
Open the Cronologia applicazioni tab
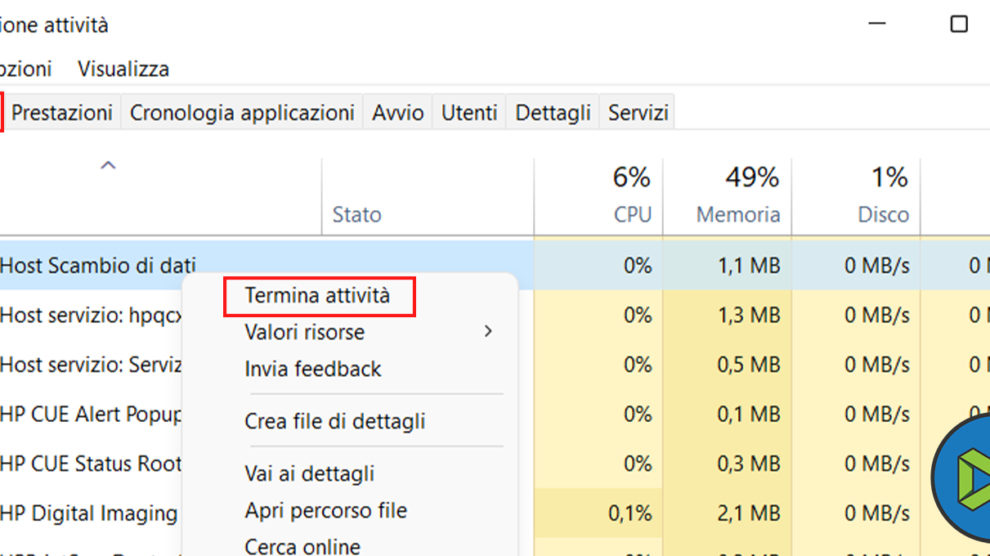[242, 113]
